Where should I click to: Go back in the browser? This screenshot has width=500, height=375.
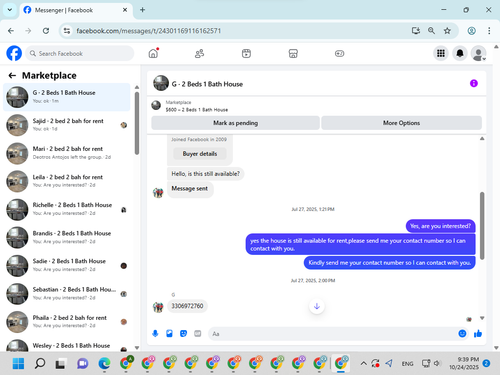(11, 31)
